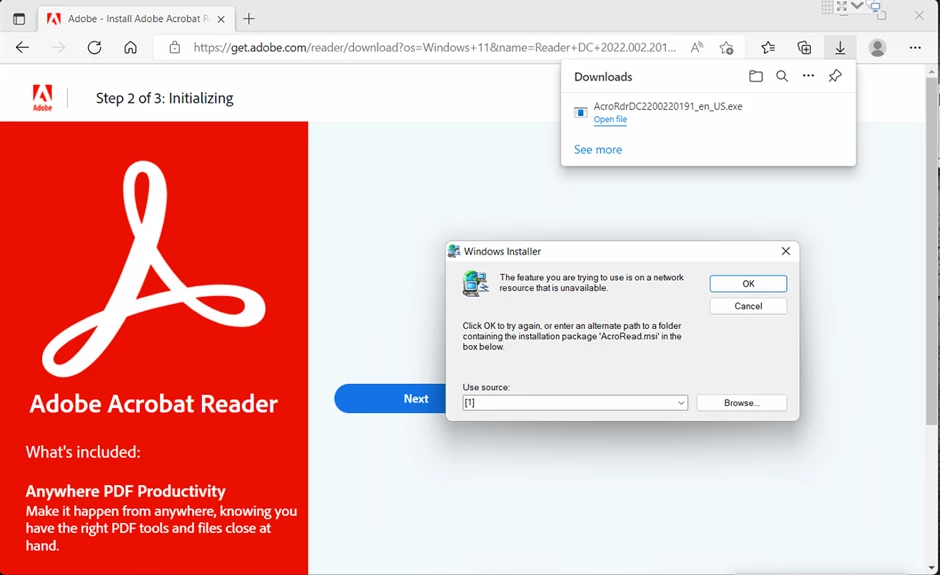Toggle the Downloads toolbar button
This screenshot has width=940, height=575.
tap(840, 47)
